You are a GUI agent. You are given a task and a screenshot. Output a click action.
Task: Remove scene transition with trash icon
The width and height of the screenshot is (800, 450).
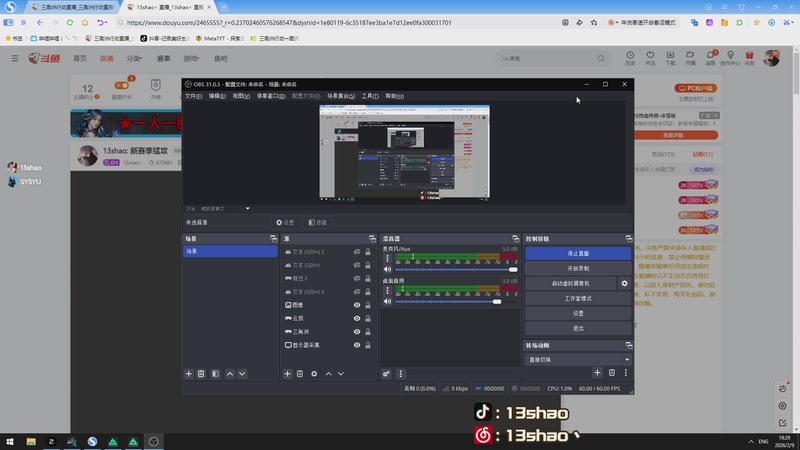pyautogui.click(x=612, y=373)
